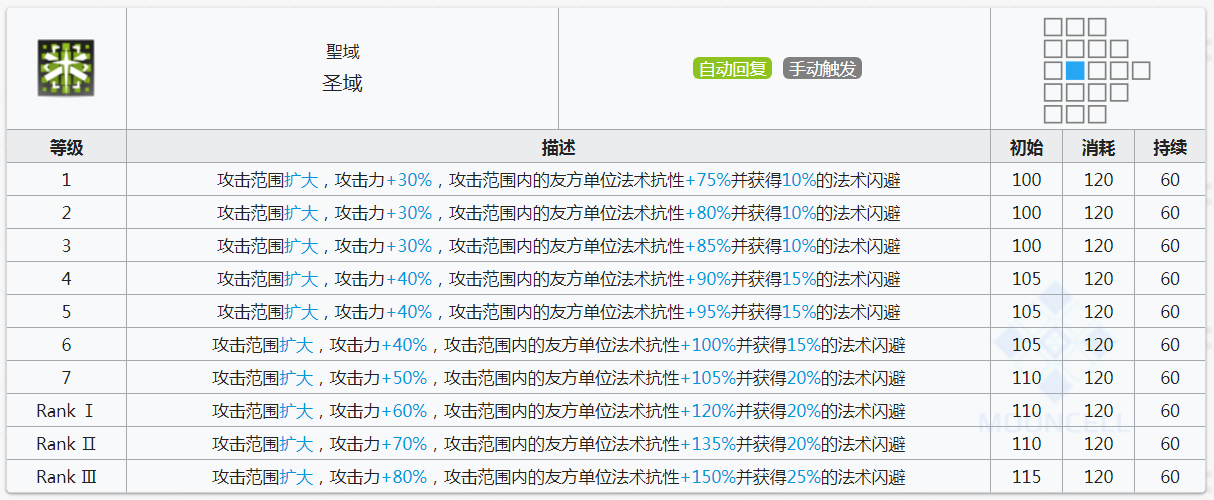Click description with 法术抗性+75%
1214x500 pixels.
[558, 180]
